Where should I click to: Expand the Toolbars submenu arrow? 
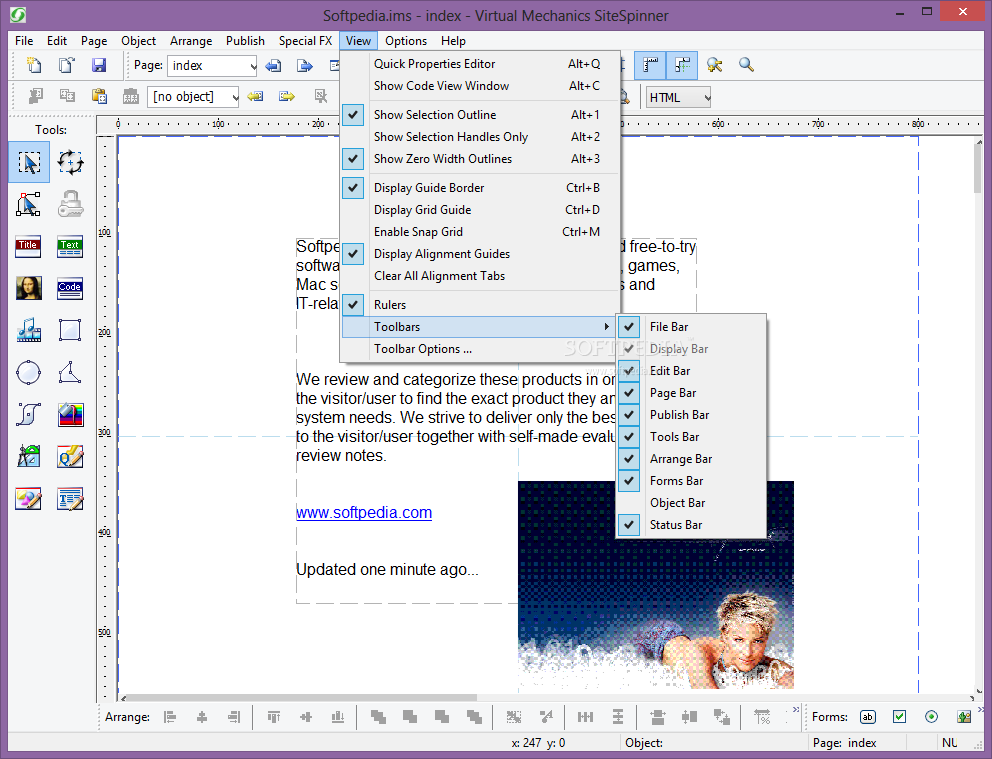pyautogui.click(x=606, y=327)
